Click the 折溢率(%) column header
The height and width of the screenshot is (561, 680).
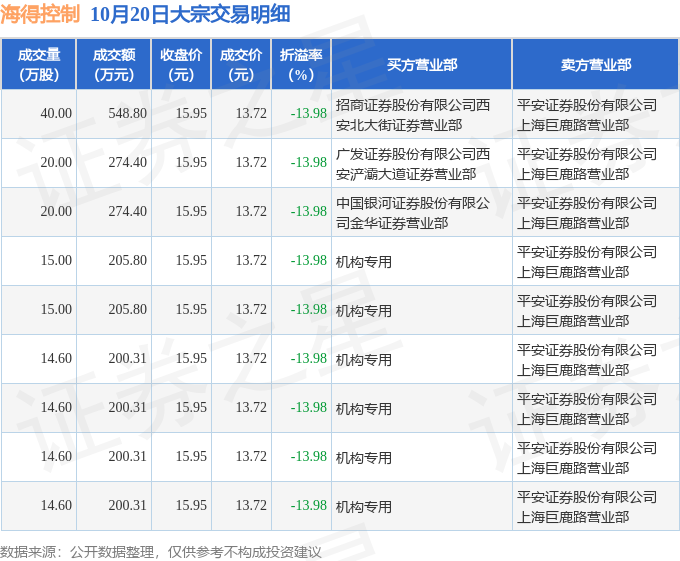(x=301, y=65)
